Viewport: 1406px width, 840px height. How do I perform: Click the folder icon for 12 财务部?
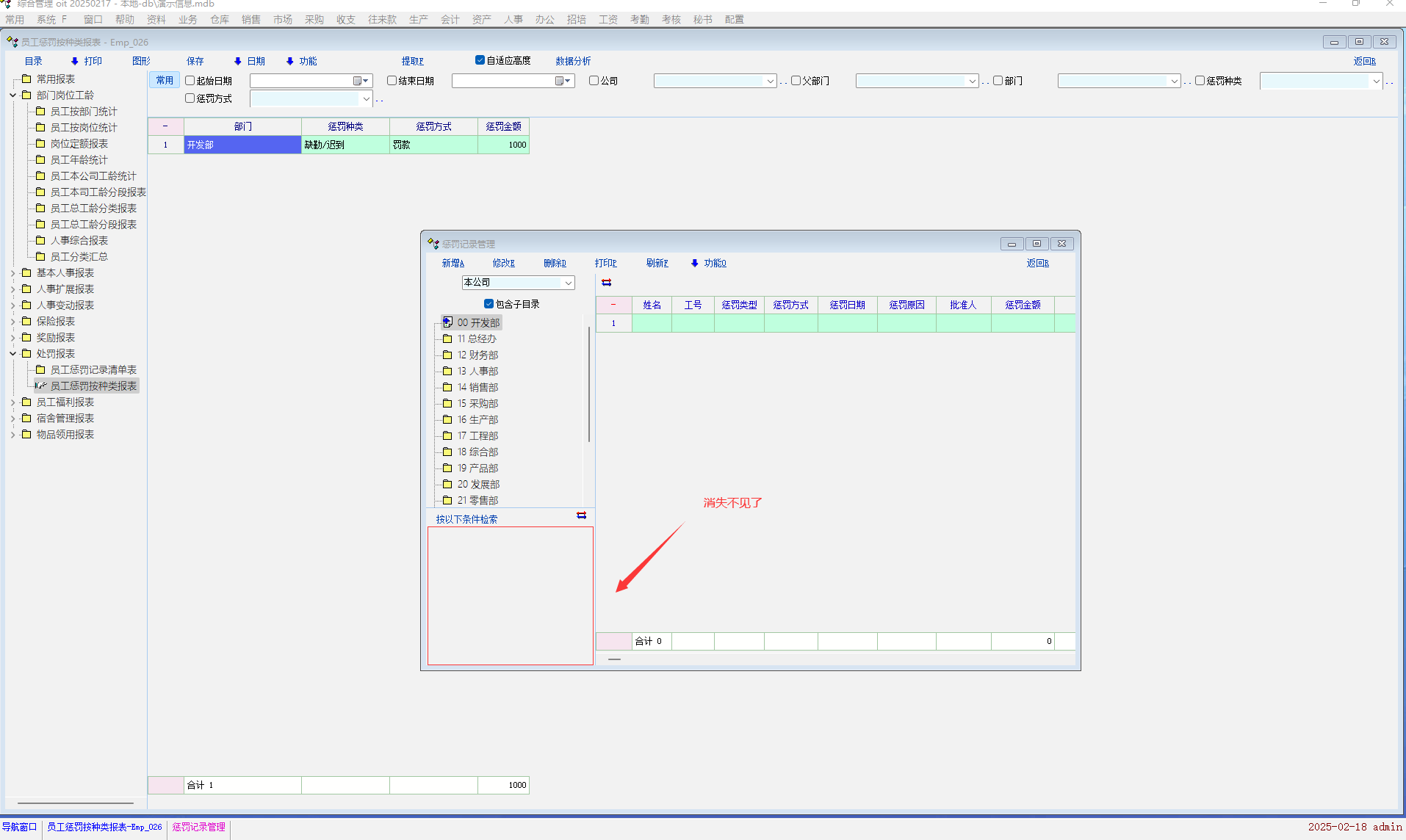pos(447,355)
